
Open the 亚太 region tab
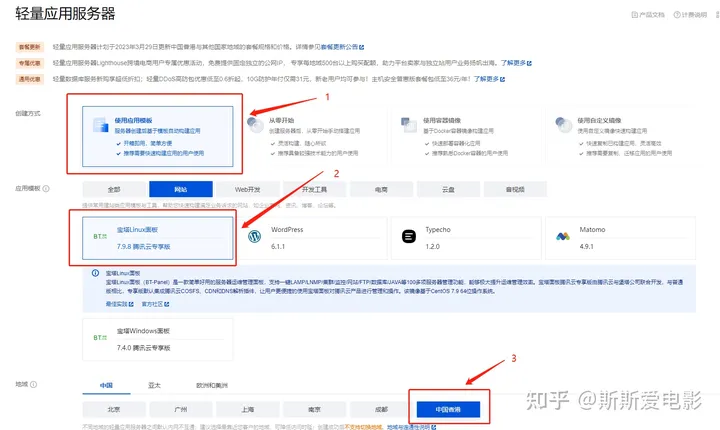coord(154,385)
